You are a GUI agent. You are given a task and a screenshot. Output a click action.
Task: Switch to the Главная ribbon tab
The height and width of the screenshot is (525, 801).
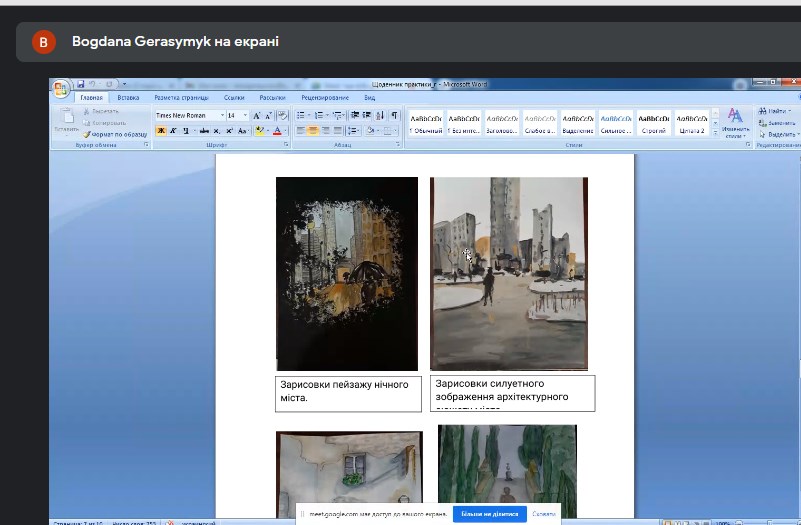[x=91, y=98]
